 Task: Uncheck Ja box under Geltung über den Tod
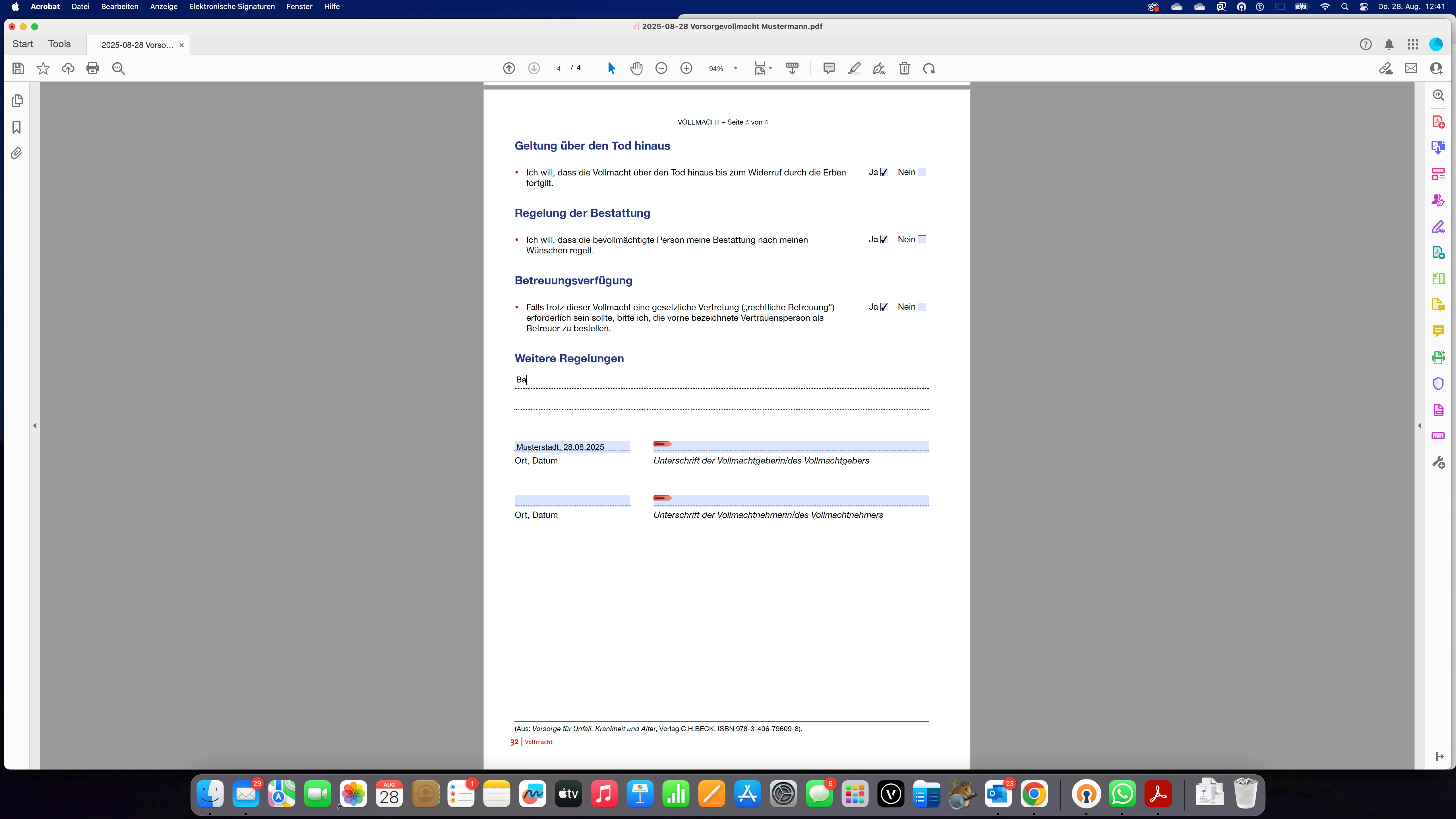pos(884,172)
